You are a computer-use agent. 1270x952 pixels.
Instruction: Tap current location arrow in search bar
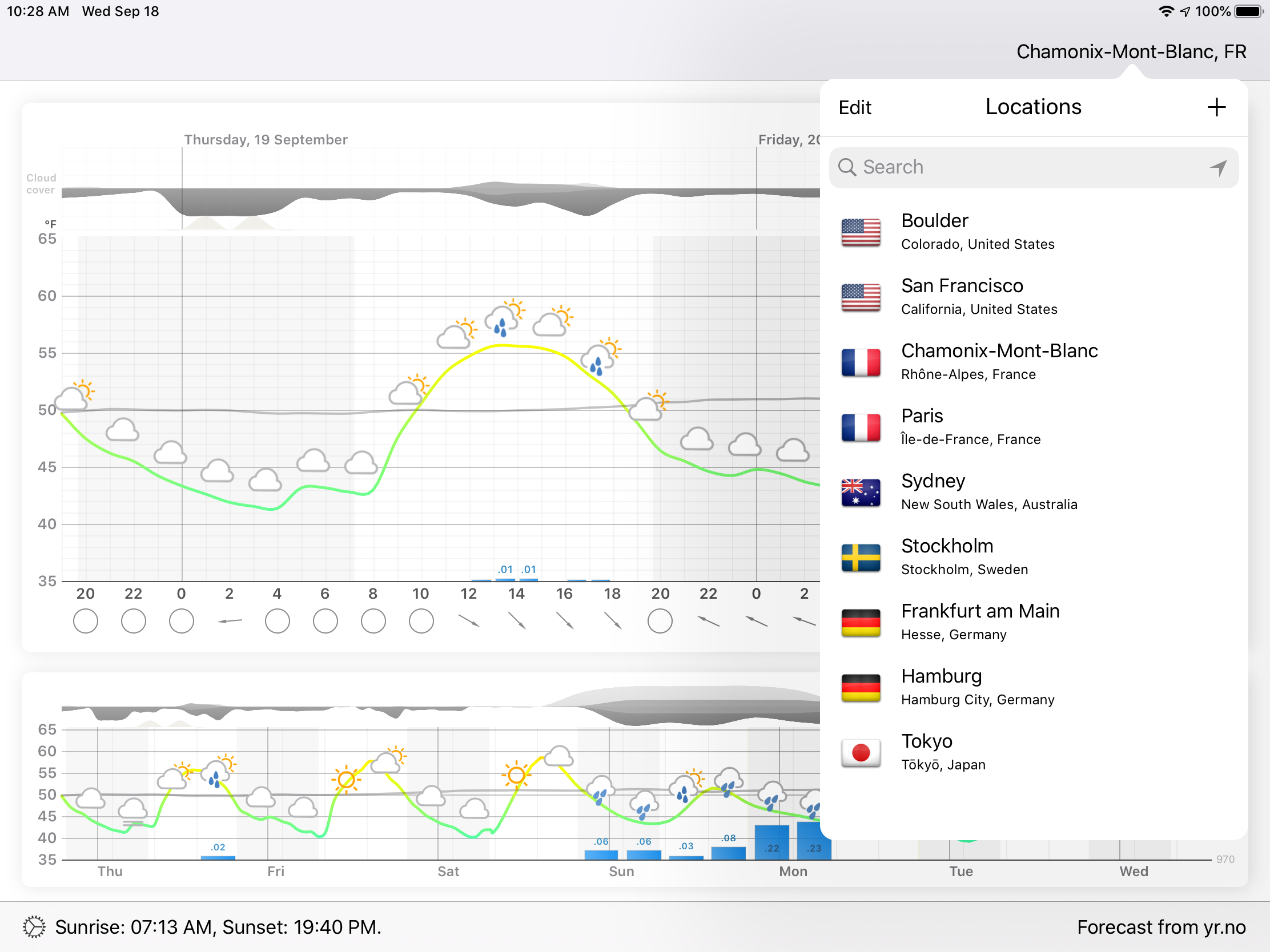click(x=1218, y=168)
